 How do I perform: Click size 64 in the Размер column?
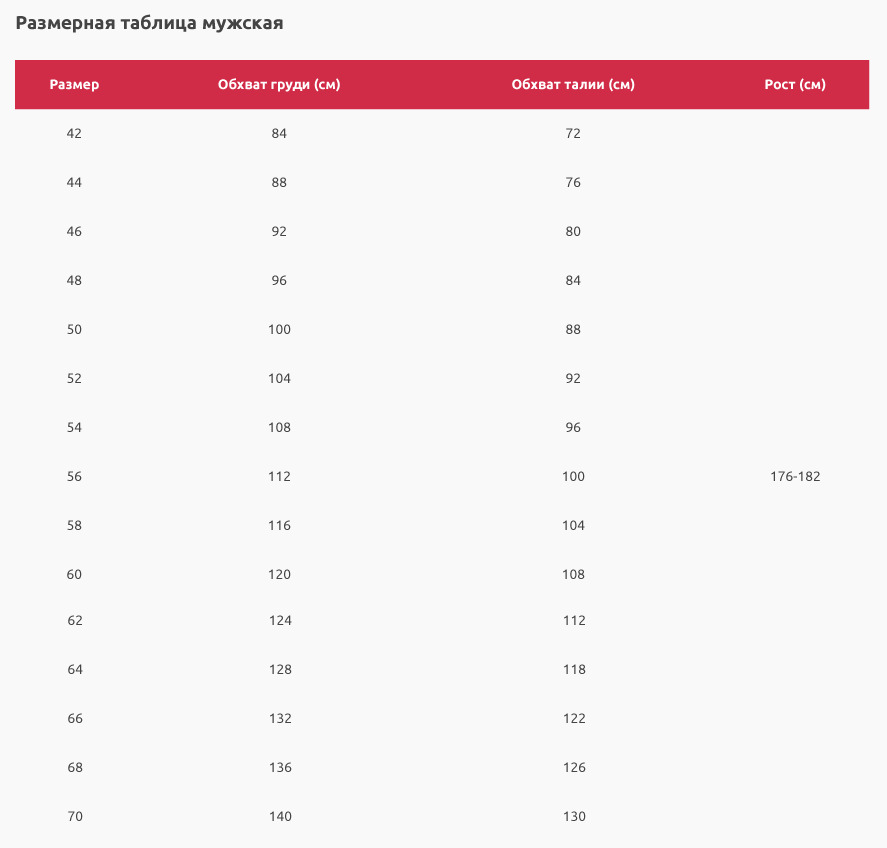pos(75,670)
